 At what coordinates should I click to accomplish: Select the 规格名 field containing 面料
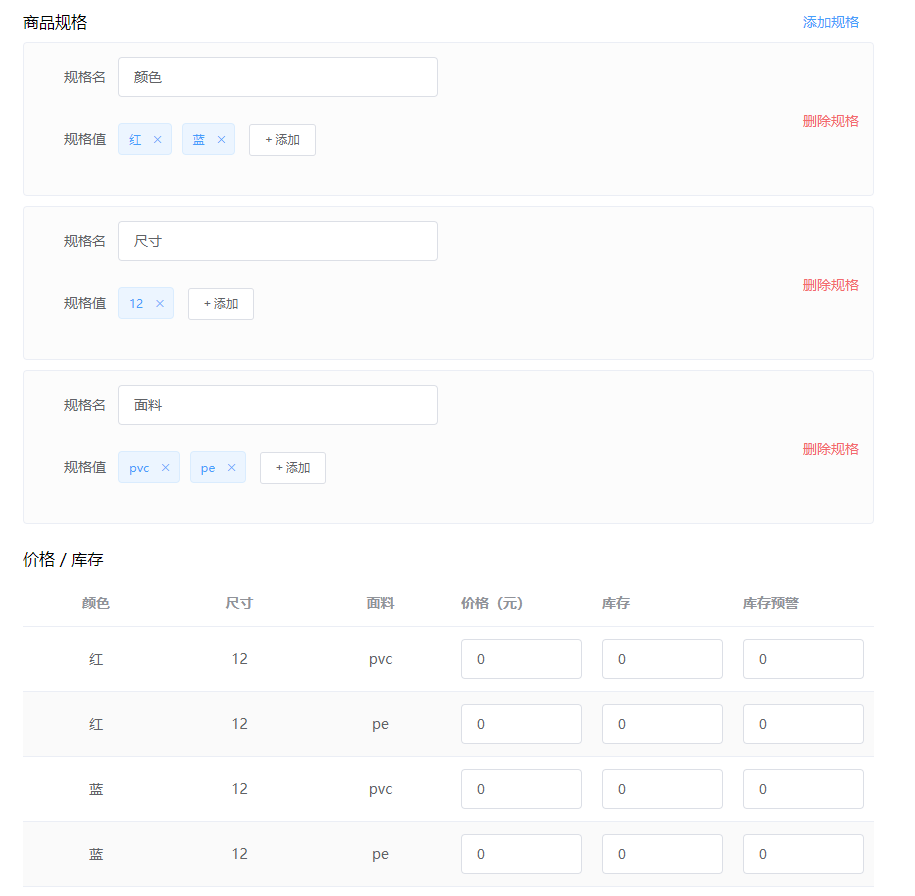tap(277, 405)
